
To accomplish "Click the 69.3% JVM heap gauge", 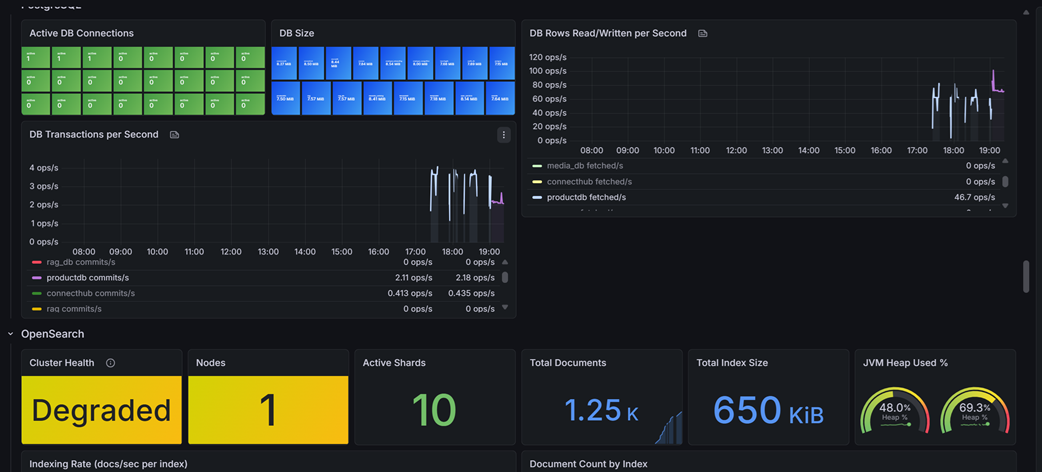I will coord(976,412).
